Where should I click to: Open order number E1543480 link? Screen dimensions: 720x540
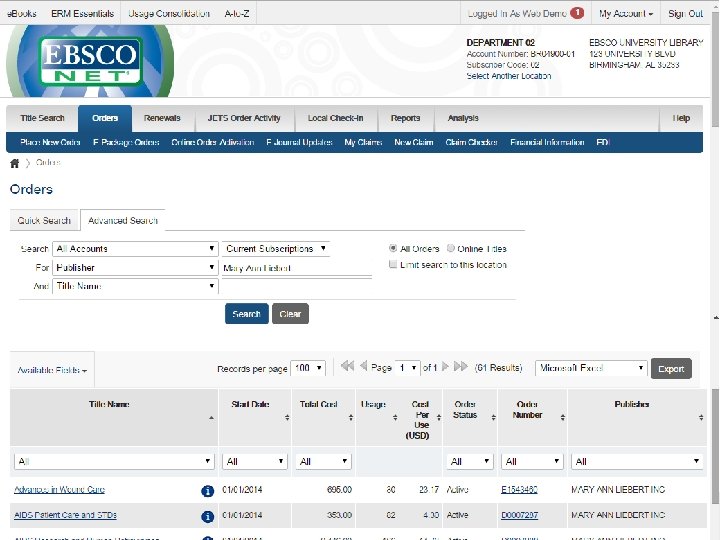[519, 489]
